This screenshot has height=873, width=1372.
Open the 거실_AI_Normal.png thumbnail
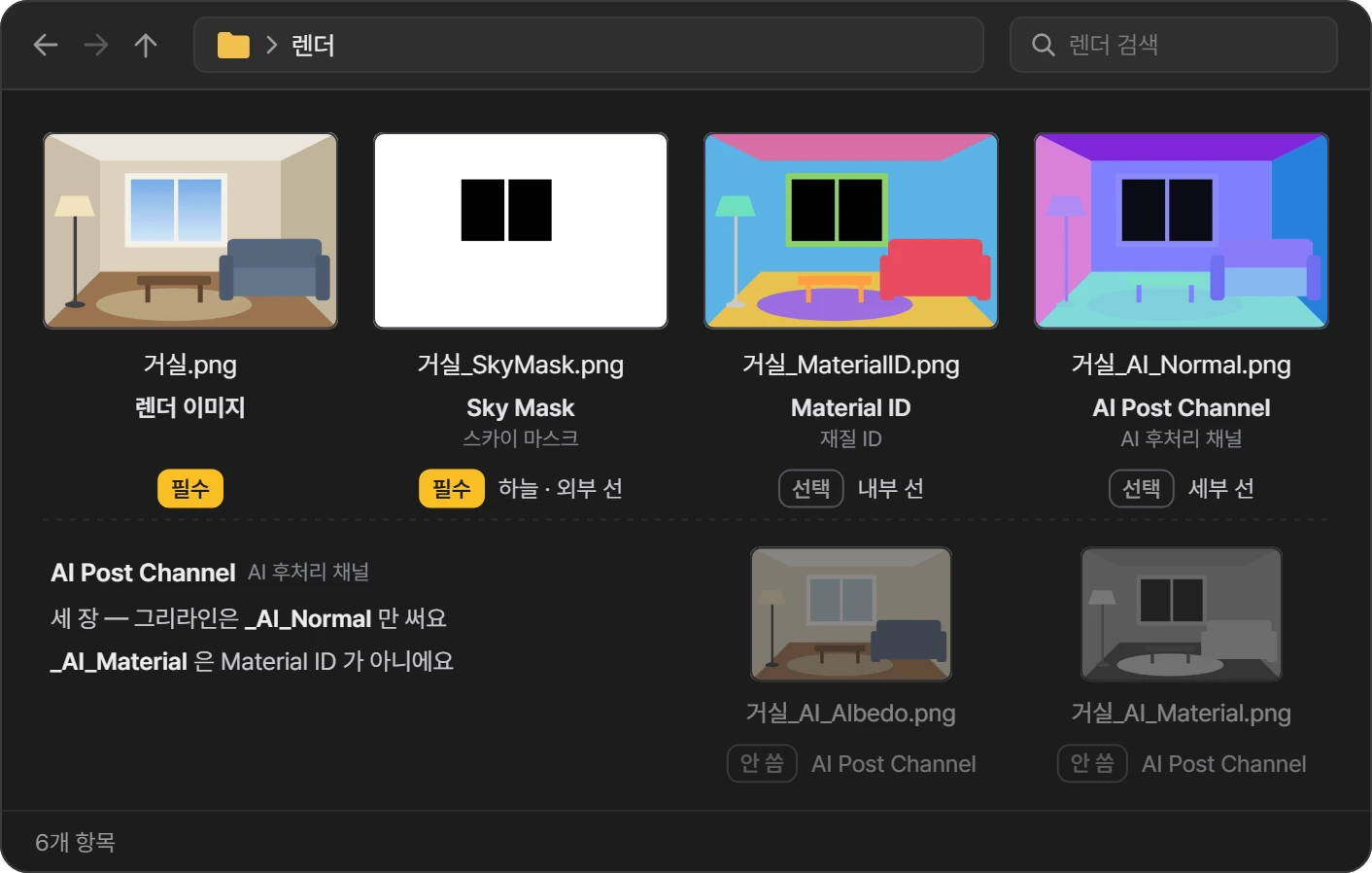1182,231
